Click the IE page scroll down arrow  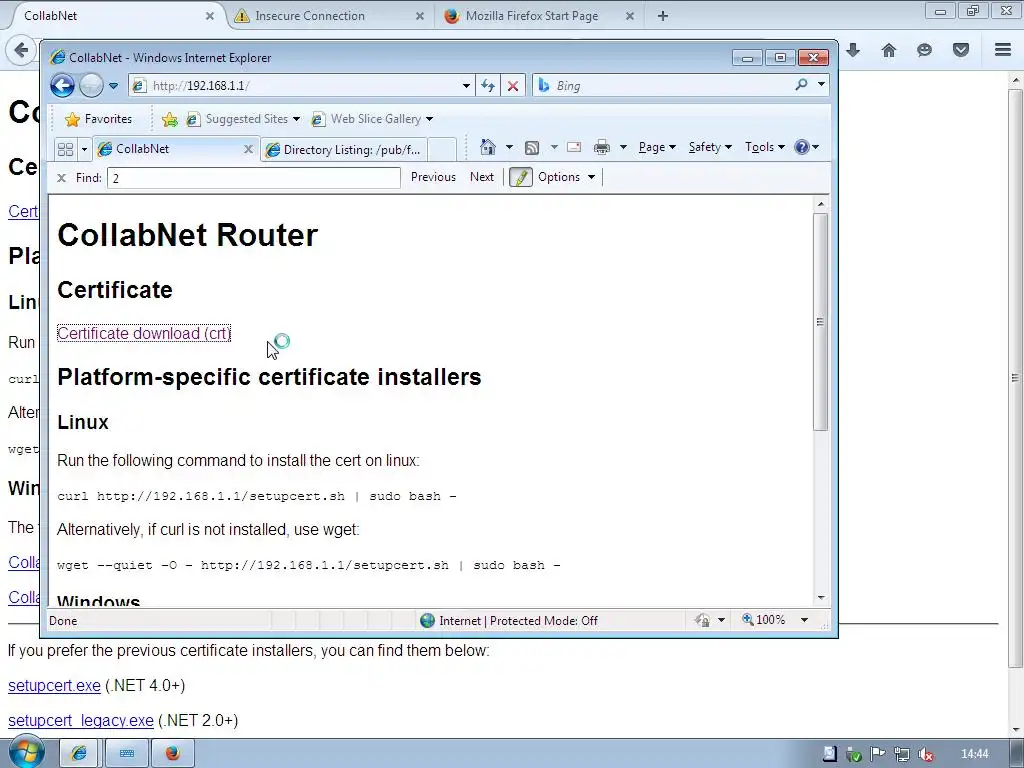point(821,598)
